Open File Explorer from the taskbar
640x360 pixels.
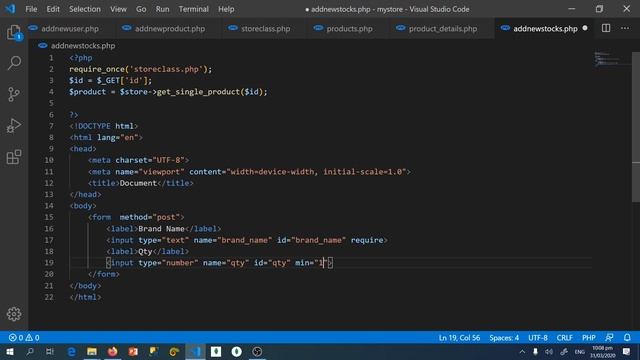[92, 351]
